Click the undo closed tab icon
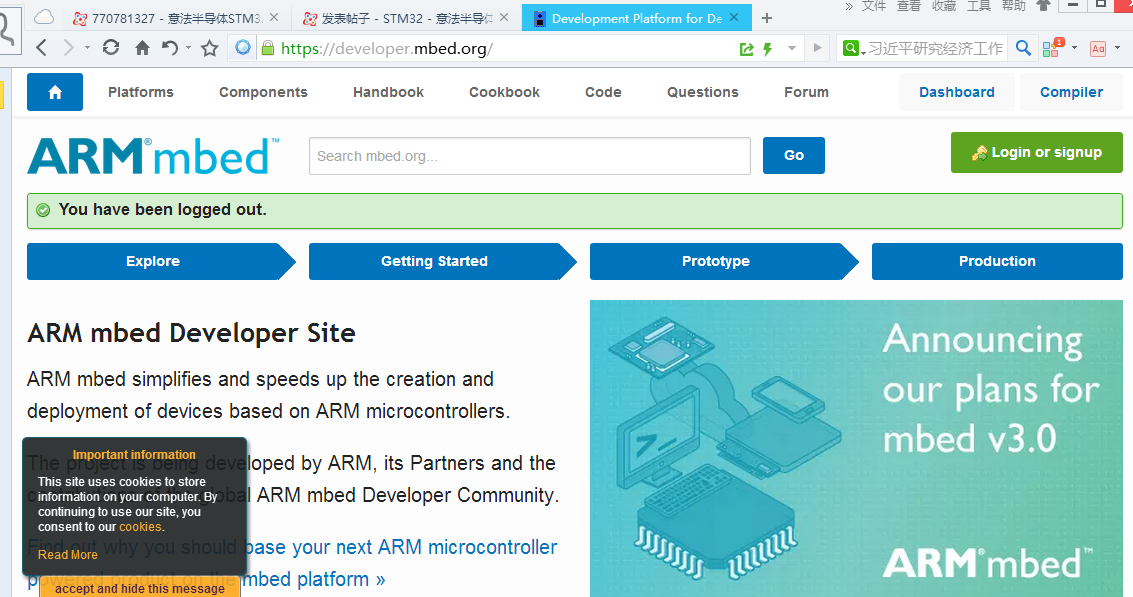Image resolution: width=1133 pixels, height=597 pixels. coord(170,48)
